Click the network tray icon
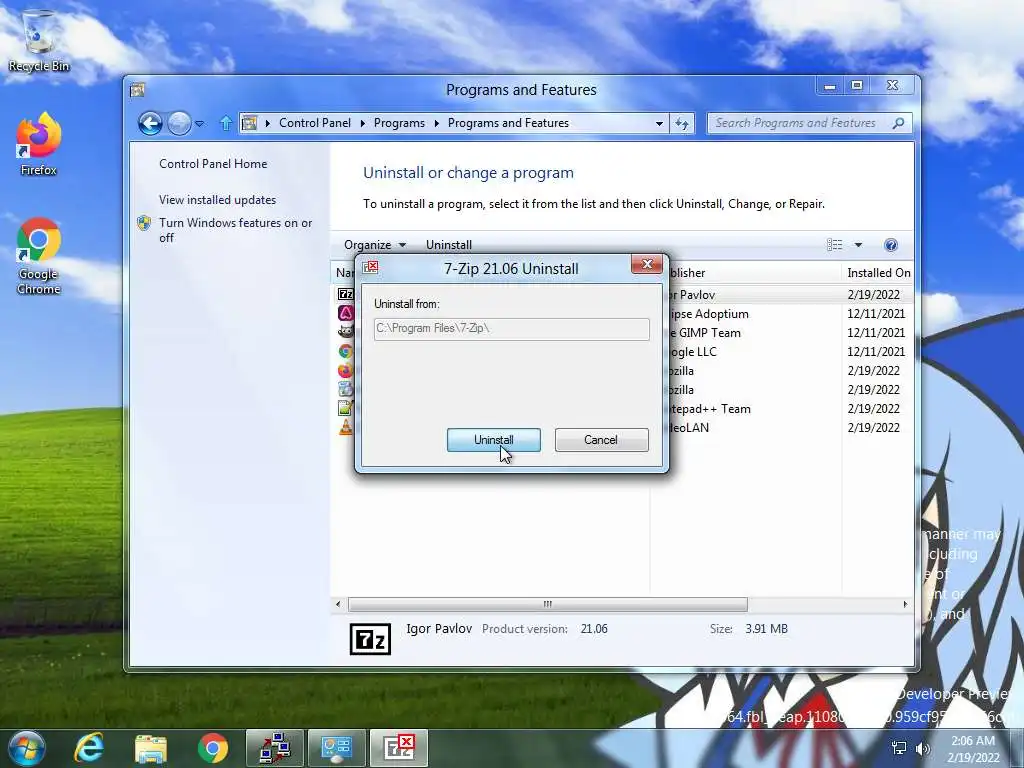Screen dimensions: 1024x768 pyautogui.click(x=899, y=748)
